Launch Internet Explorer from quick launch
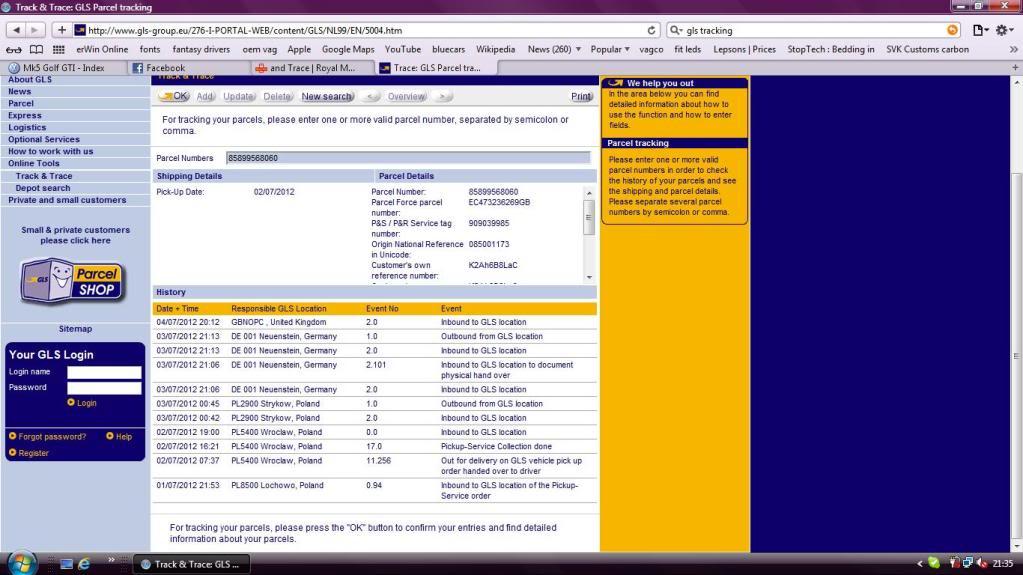 click(x=84, y=564)
